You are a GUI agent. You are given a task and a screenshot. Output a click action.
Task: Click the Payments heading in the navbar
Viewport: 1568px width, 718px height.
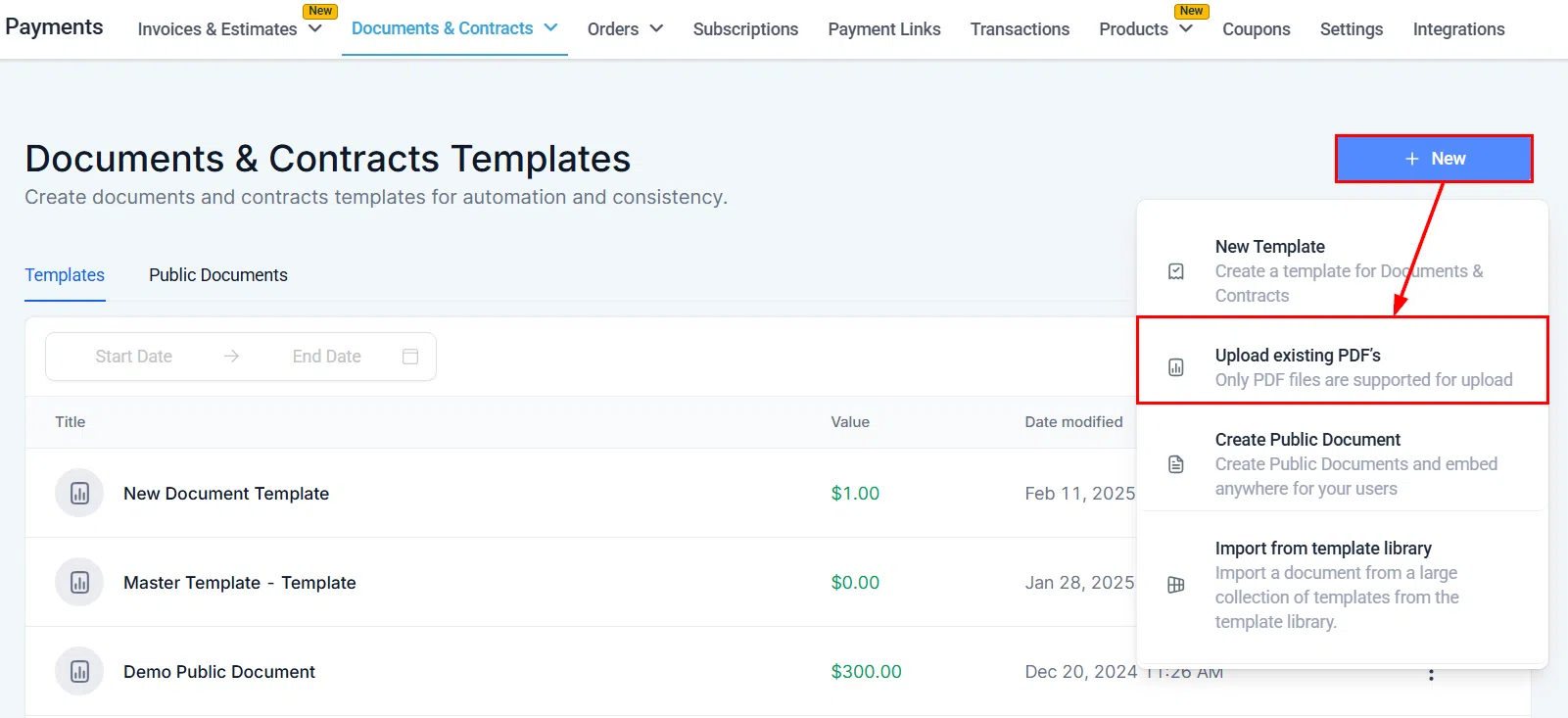[54, 27]
